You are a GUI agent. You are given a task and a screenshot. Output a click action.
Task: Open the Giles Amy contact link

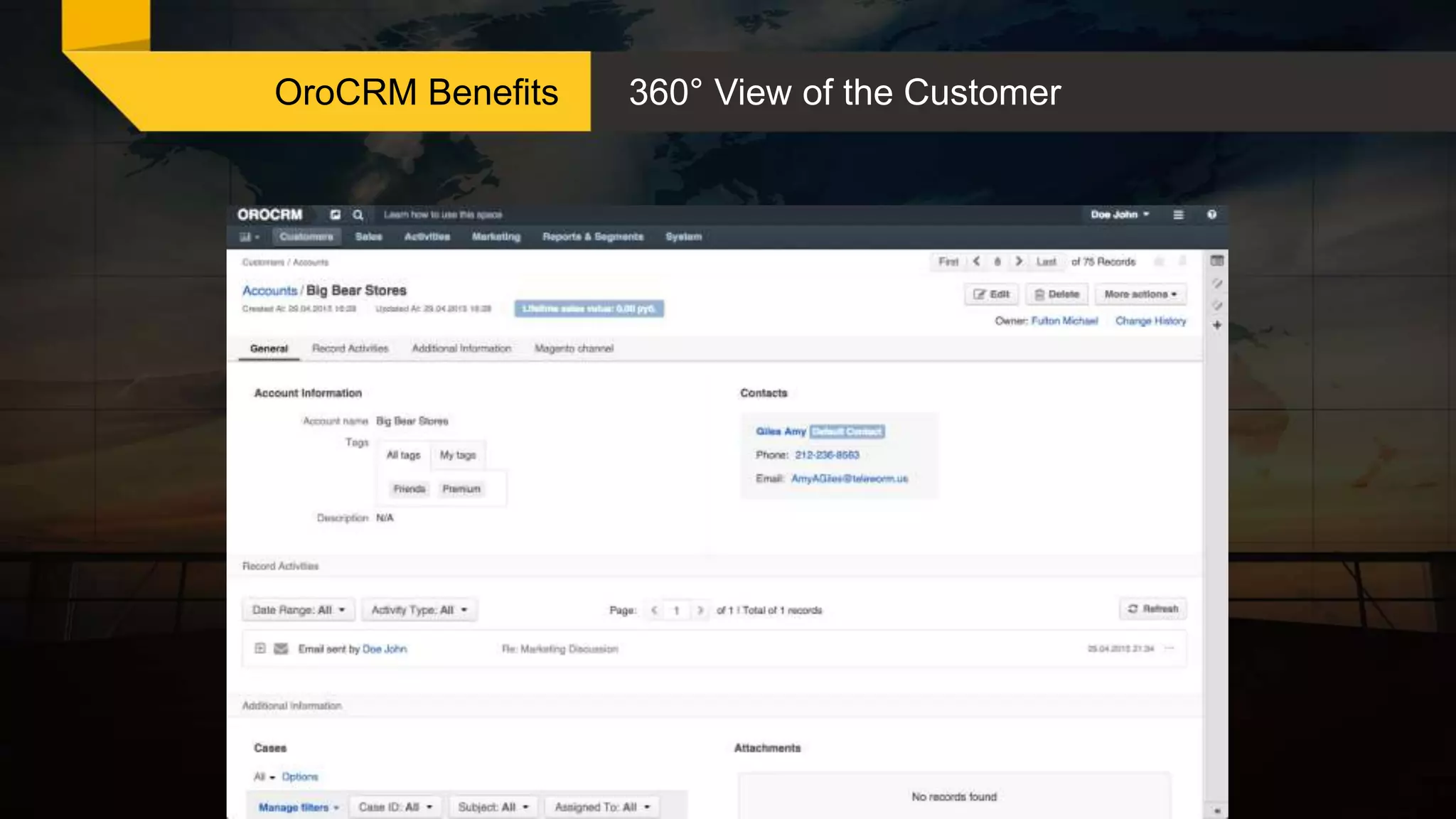[781, 432]
